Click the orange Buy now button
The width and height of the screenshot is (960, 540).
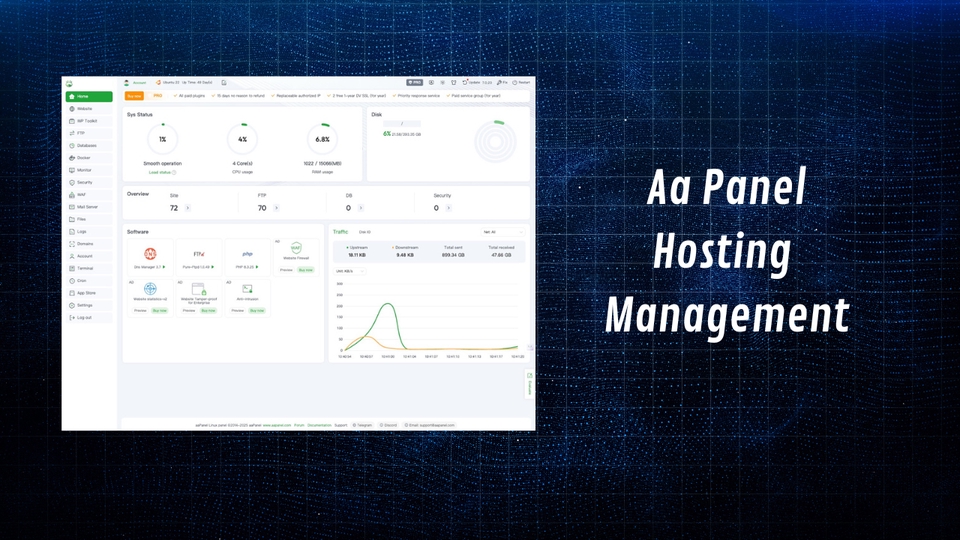[x=134, y=96]
